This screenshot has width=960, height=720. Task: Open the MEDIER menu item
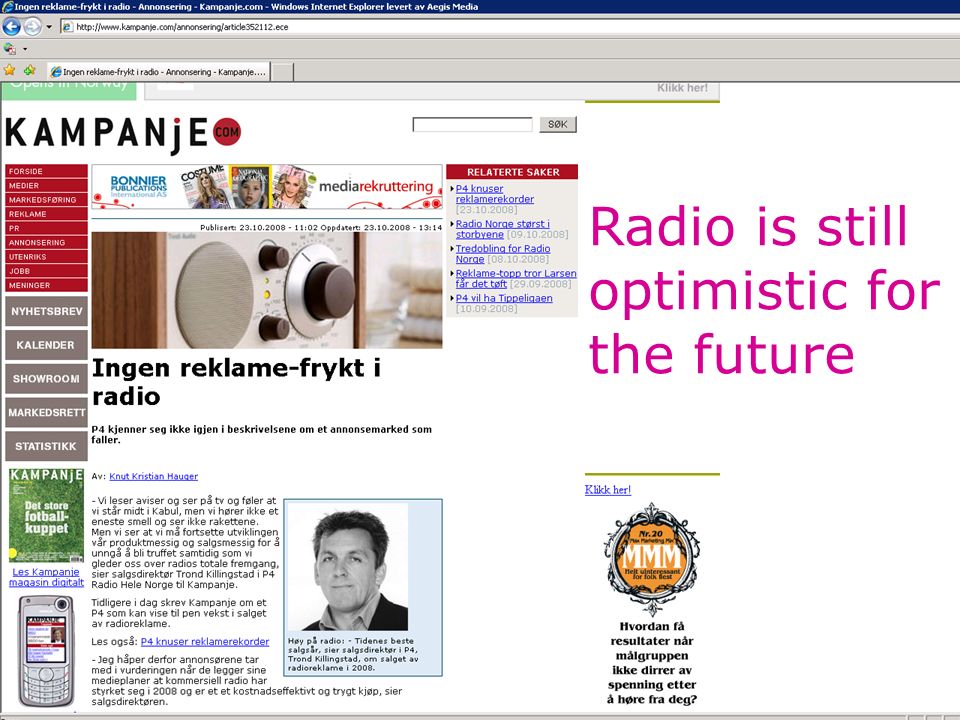(x=47, y=186)
